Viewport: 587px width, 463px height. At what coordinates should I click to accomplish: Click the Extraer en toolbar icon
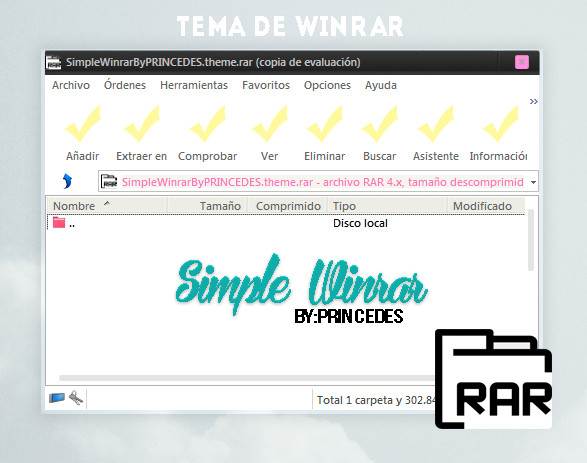point(142,124)
